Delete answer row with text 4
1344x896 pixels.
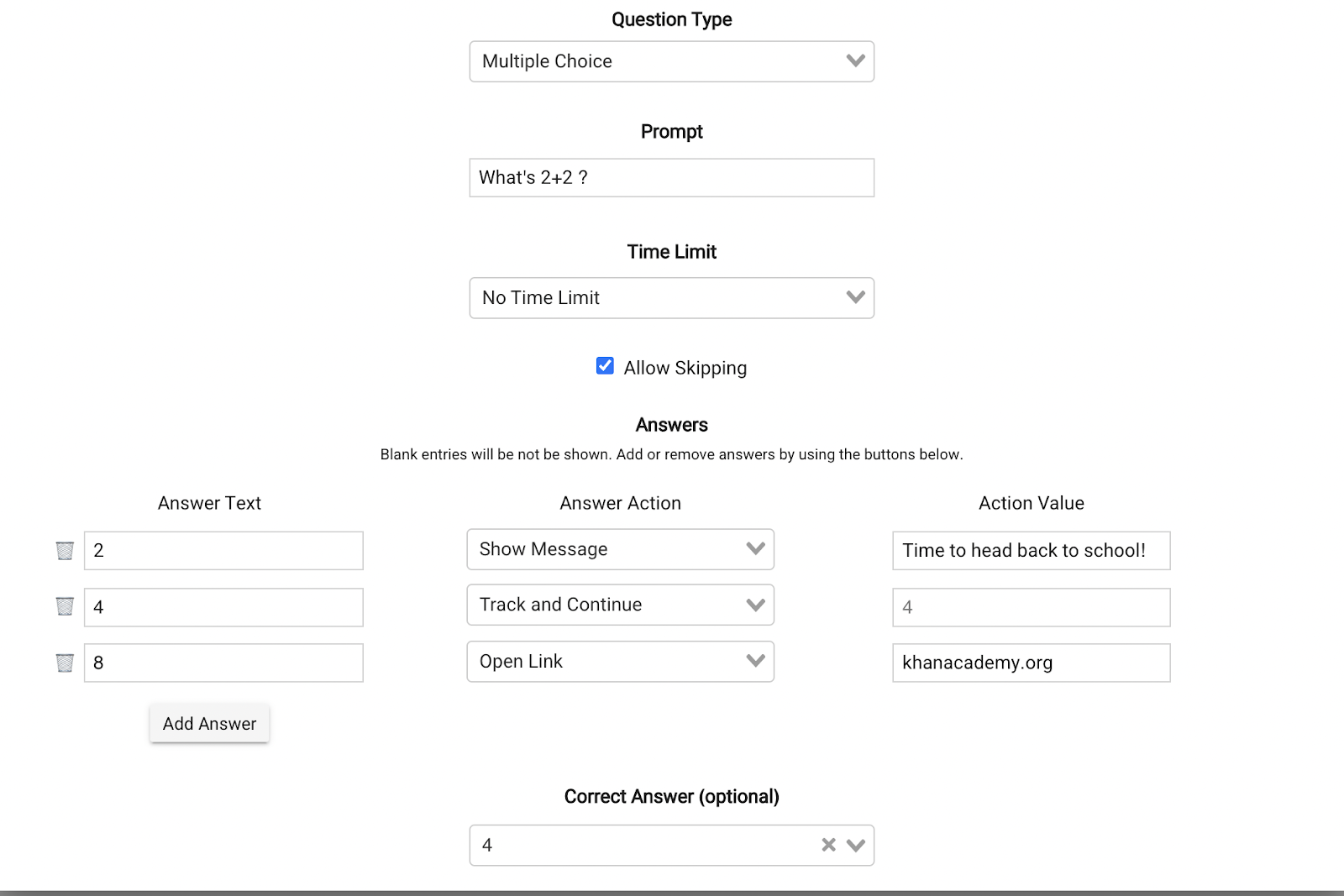pos(65,606)
